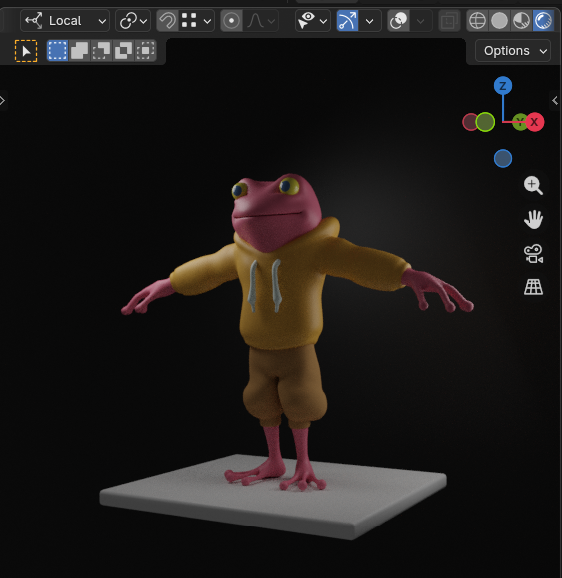The height and width of the screenshot is (578, 562).
Task: Click the green Y axis gizmo handle
Action: tap(519, 121)
